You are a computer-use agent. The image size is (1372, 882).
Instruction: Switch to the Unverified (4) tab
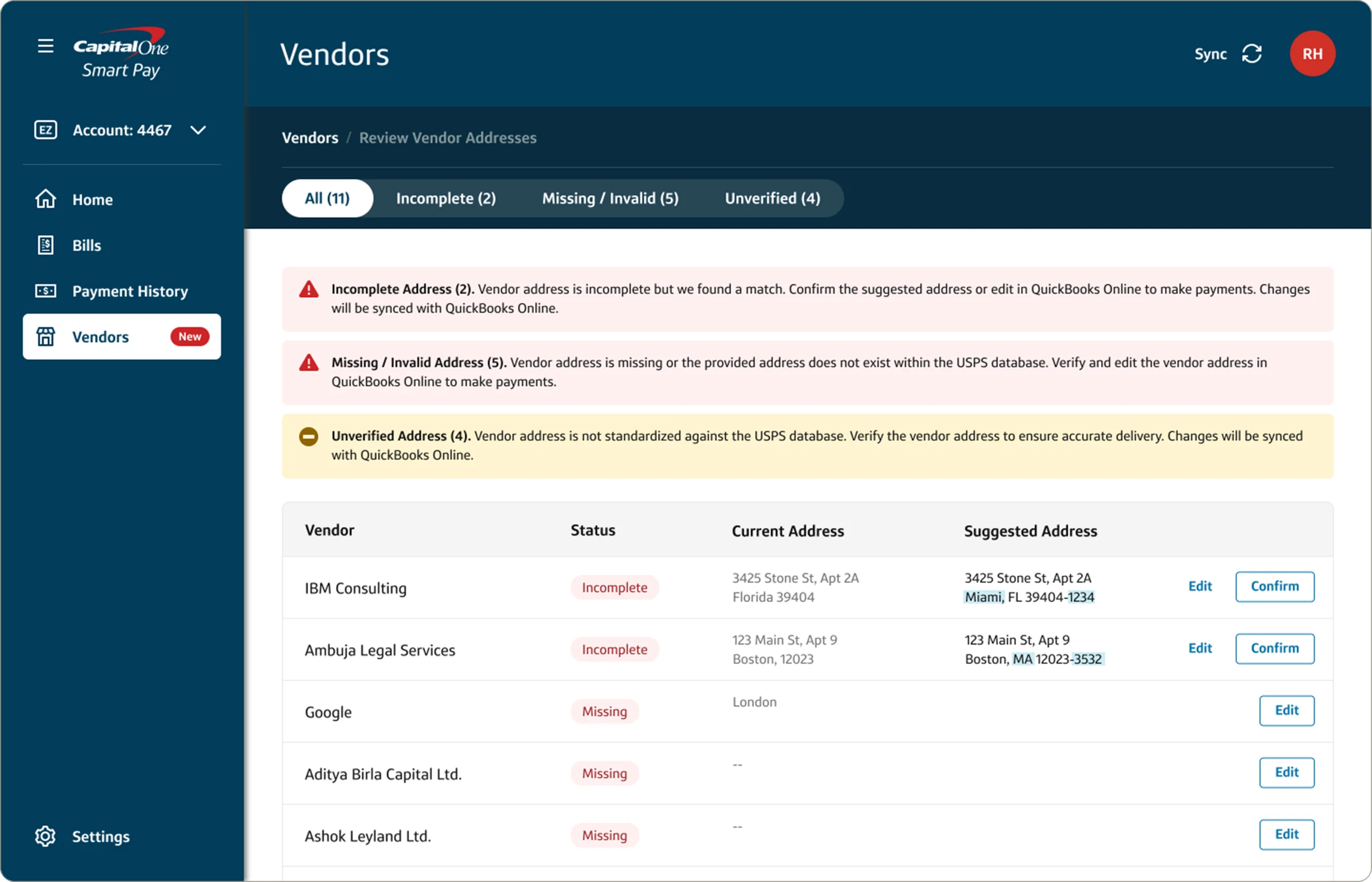point(772,198)
